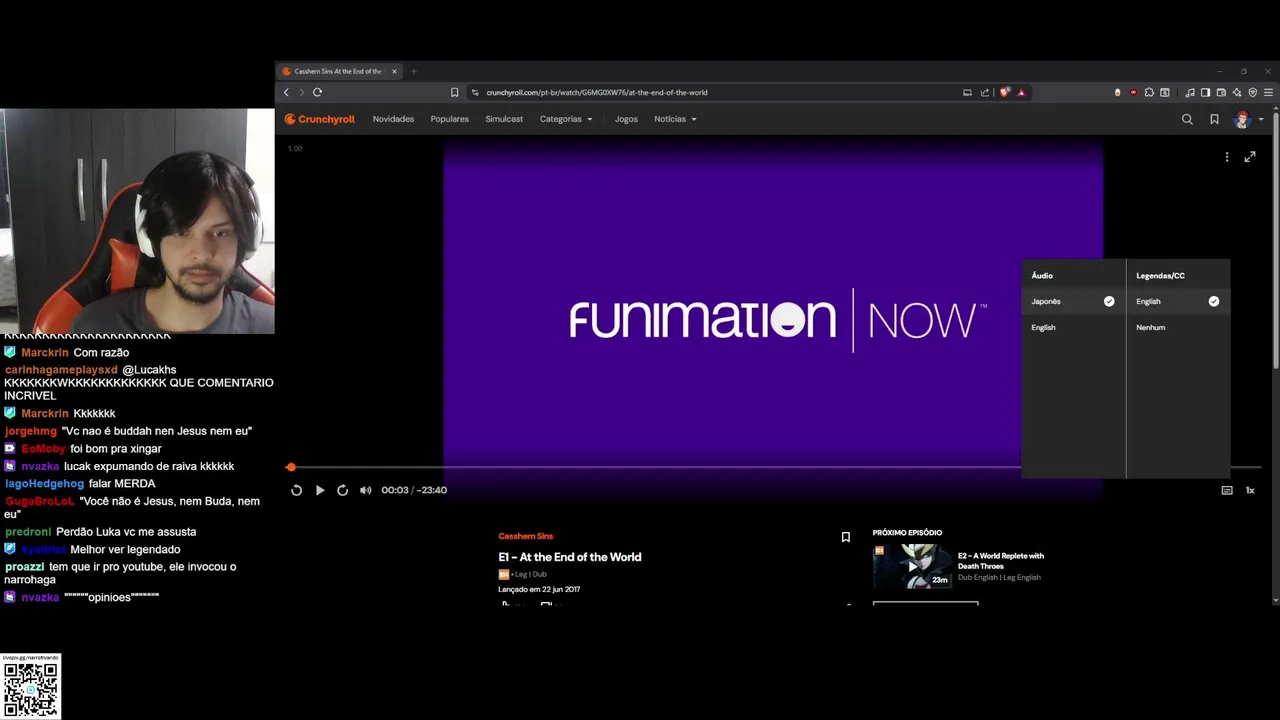Go to the Simulcast page

[x=504, y=119]
